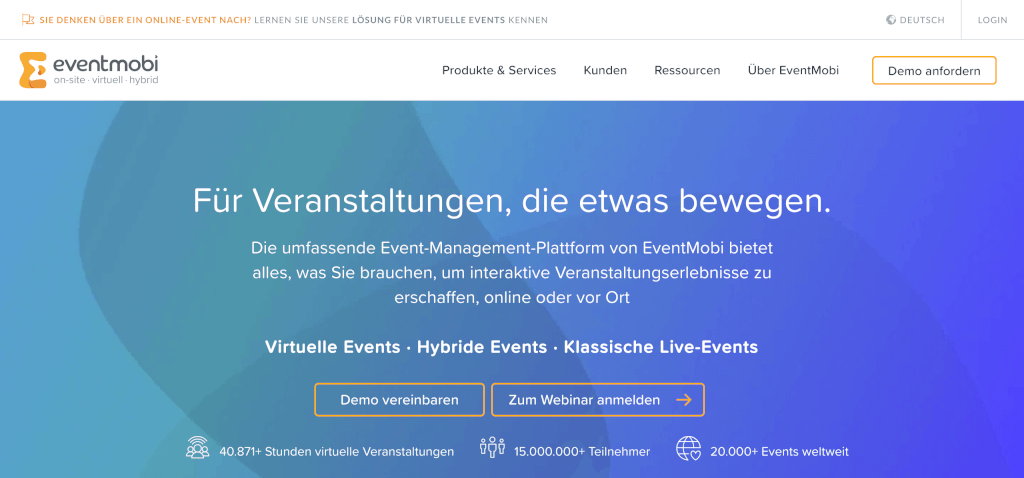The image size is (1024, 478).
Task: Click 'Virtuelle Events' in the bold tagline
Action: coord(332,347)
